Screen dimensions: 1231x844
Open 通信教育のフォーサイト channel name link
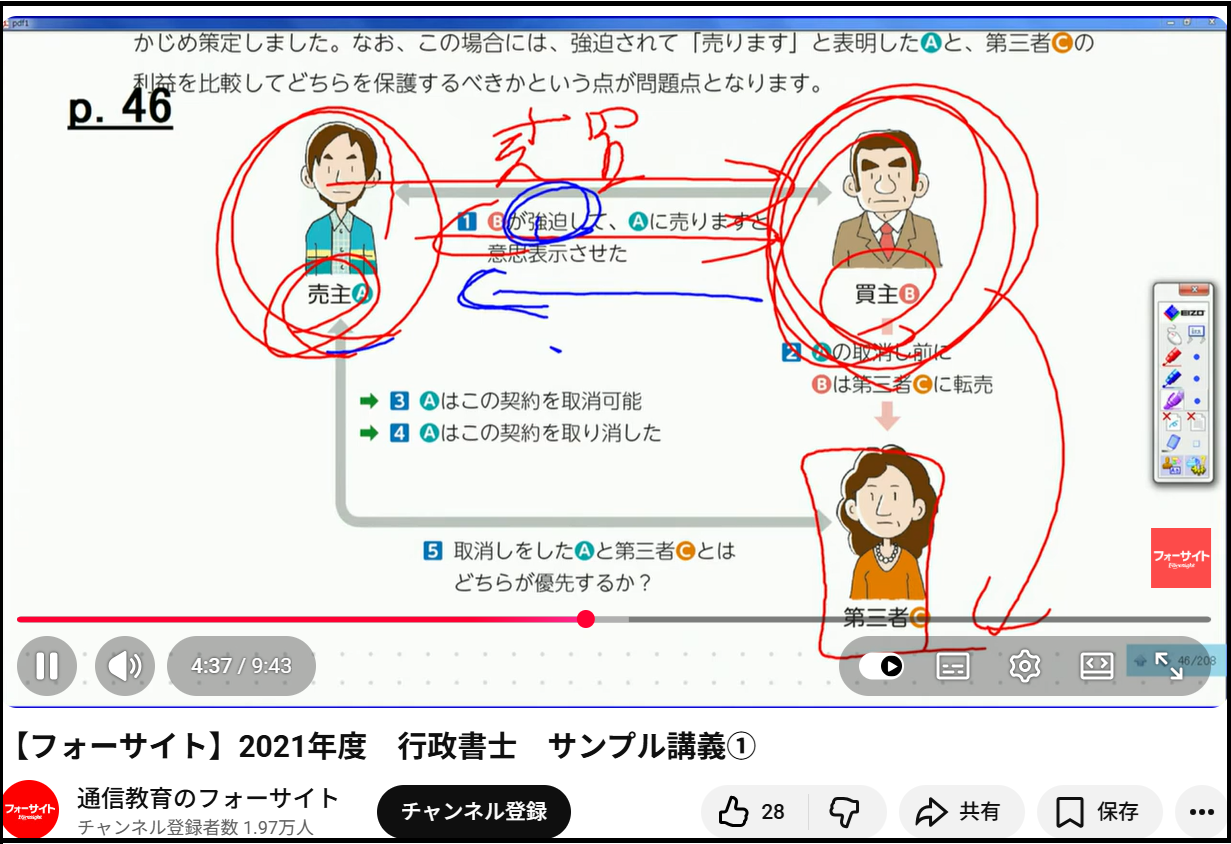208,798
